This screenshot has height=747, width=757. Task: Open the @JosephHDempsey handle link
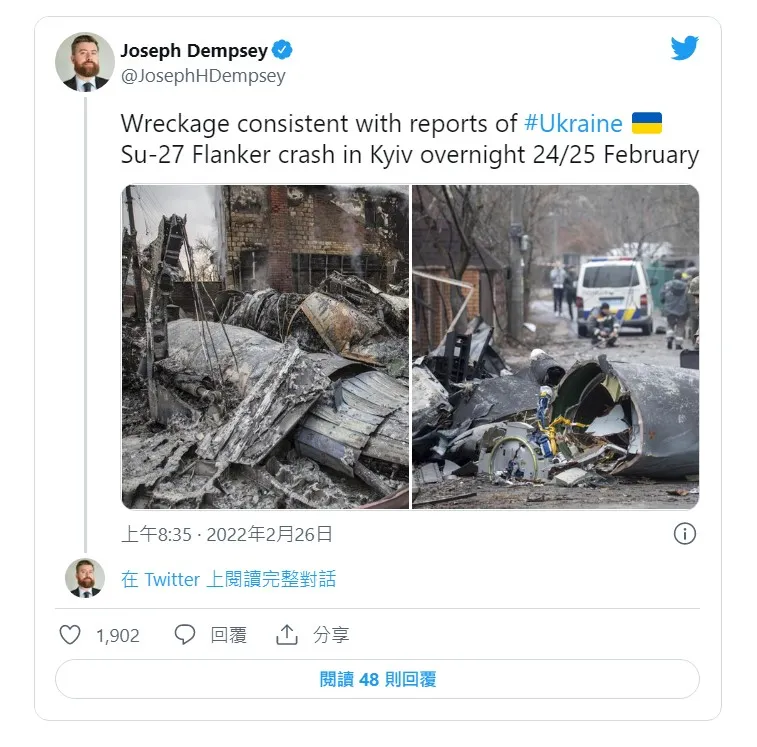(x=203, y=76)
